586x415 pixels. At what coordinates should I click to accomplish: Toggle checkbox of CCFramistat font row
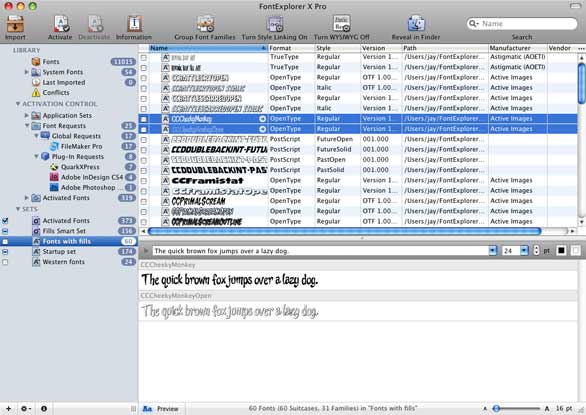coord(144,181)
